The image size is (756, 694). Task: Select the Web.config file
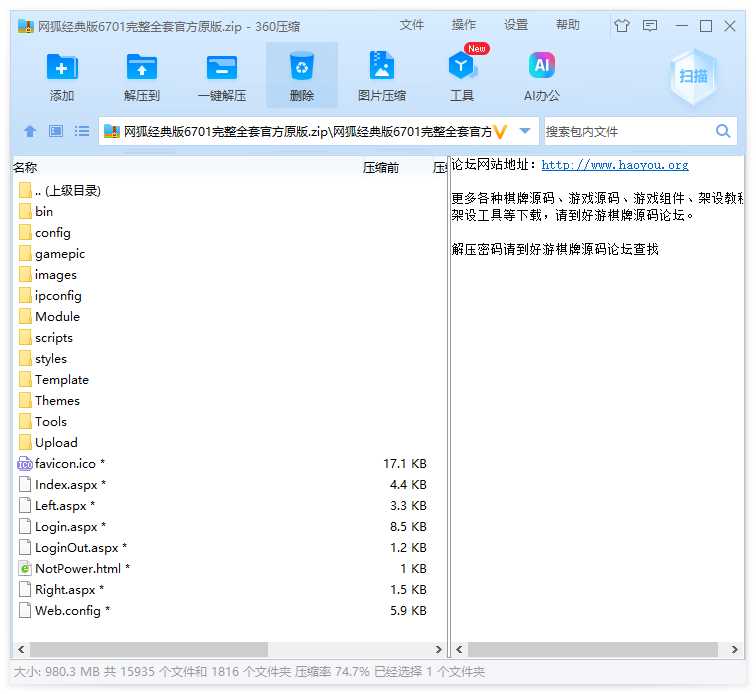(64, 611)
